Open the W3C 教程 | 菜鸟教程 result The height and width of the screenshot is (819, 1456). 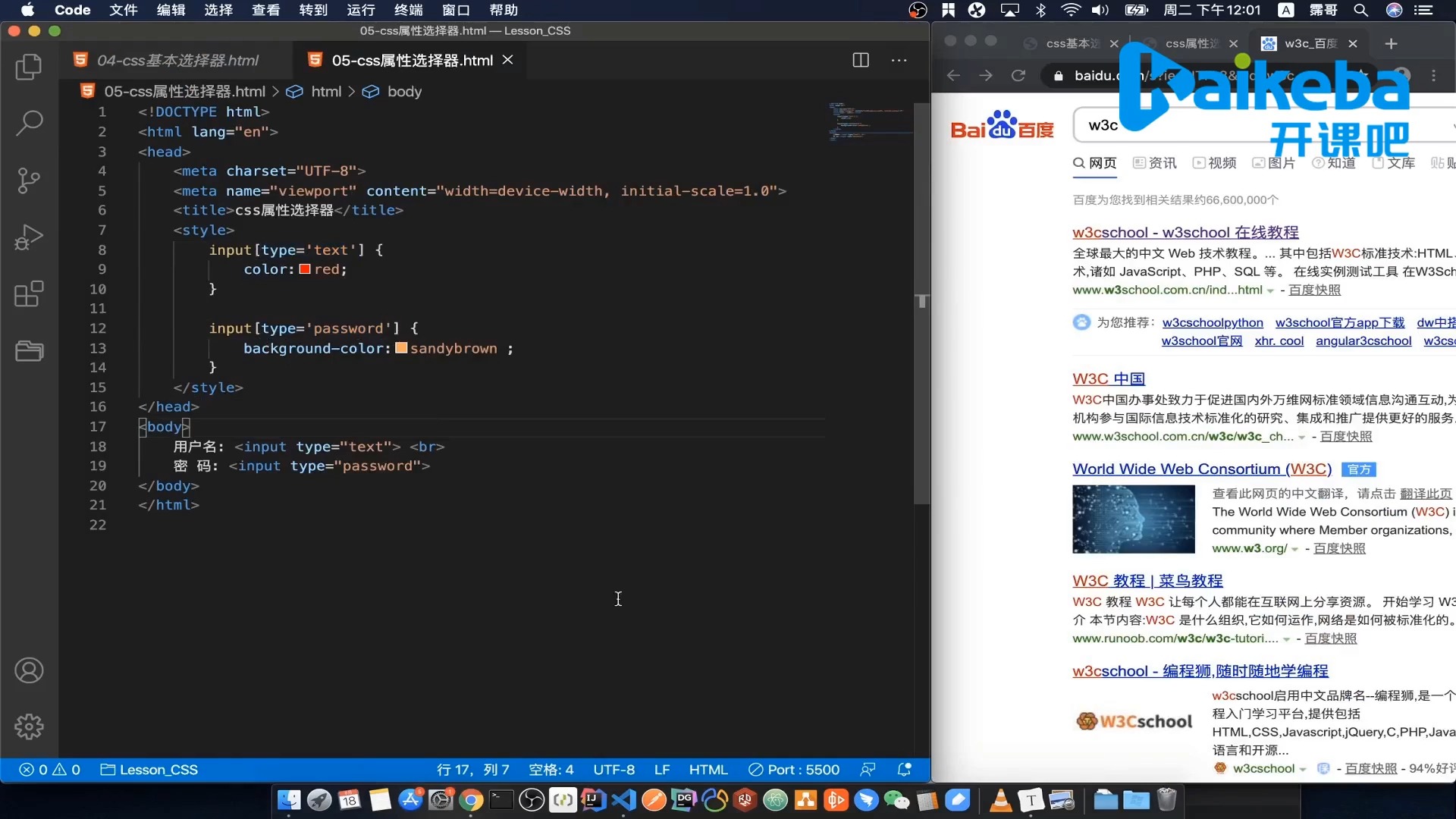click(x=1147, y=580)
